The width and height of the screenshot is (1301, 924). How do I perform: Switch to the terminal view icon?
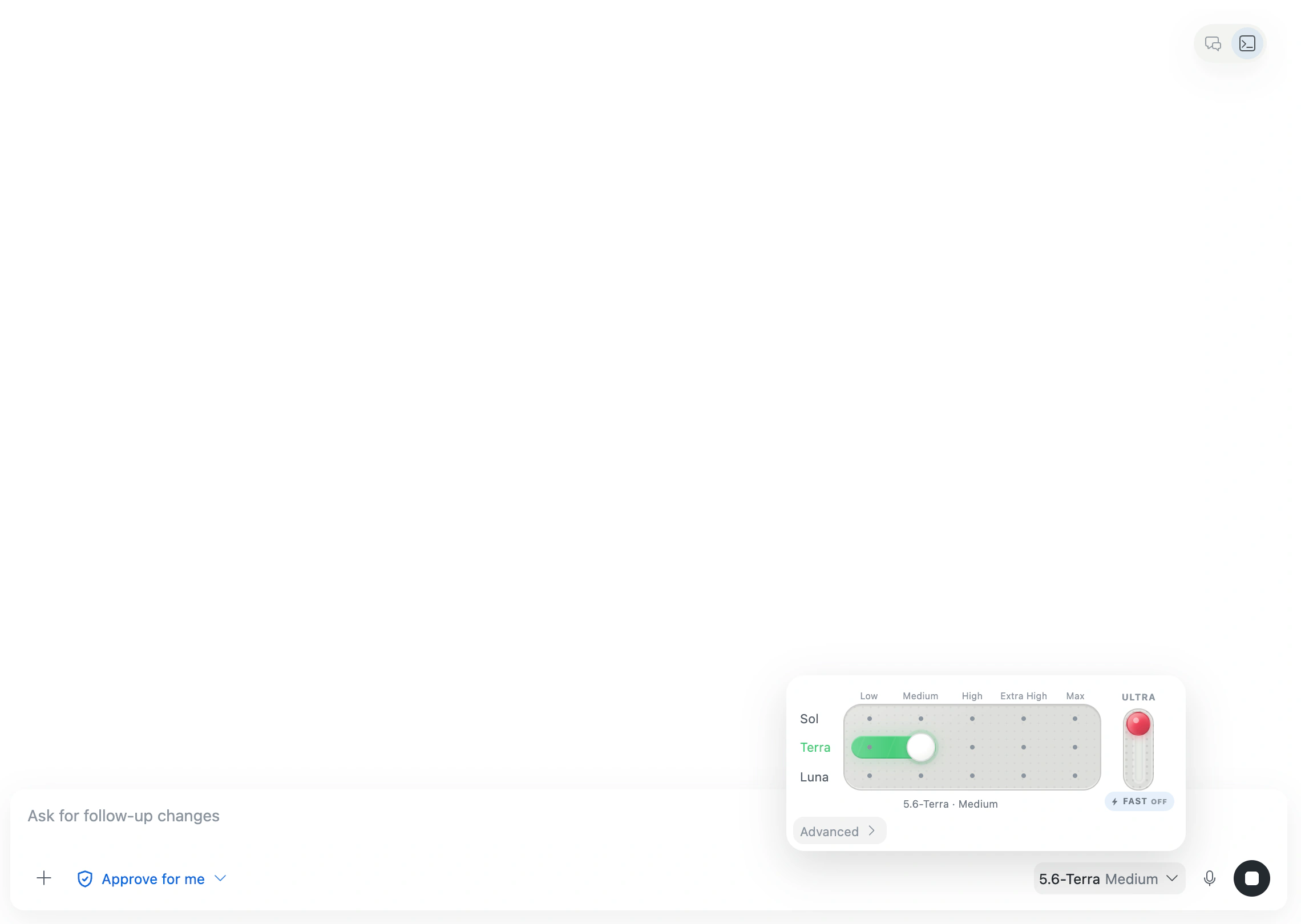click(1247, 43)
